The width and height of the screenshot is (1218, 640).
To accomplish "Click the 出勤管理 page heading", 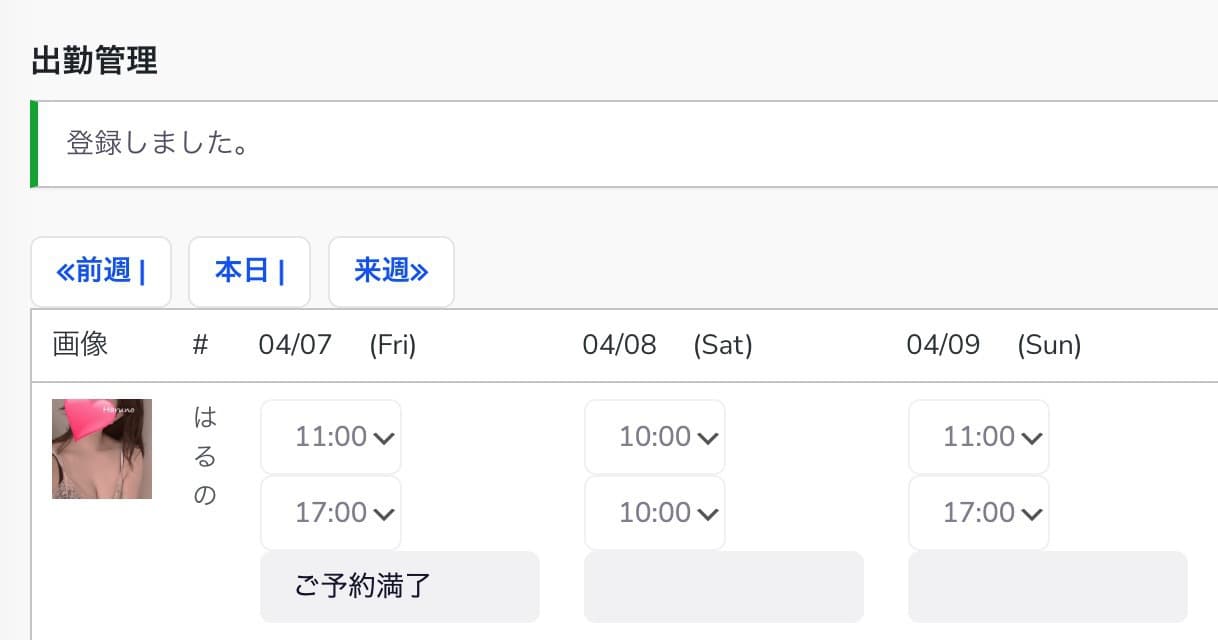I will point(94,61).
